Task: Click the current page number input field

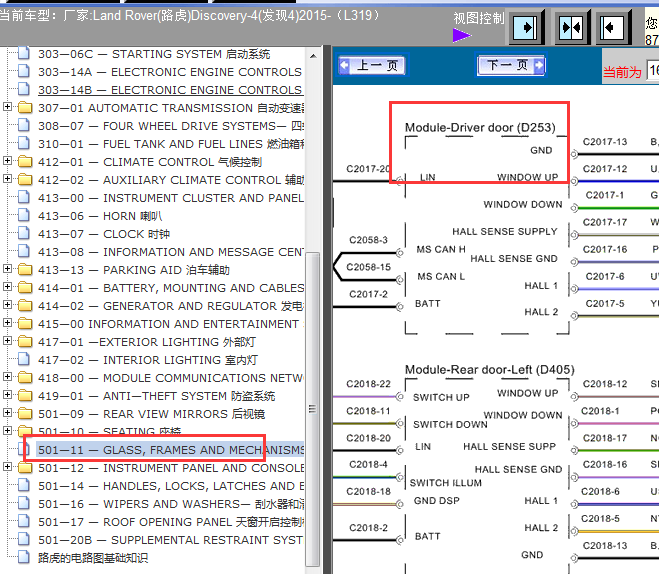Action: (652, 71)
